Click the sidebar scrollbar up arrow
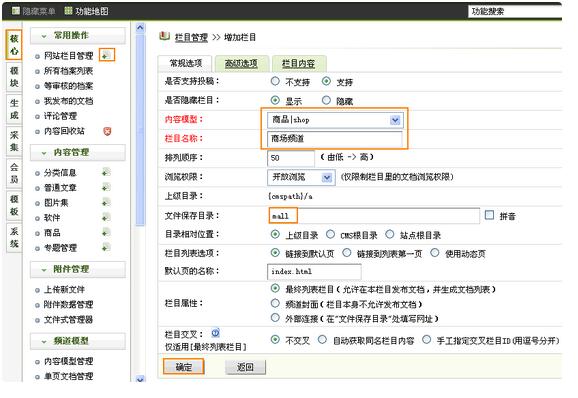This screenshot has width=578, height=398. click(140, 28)
